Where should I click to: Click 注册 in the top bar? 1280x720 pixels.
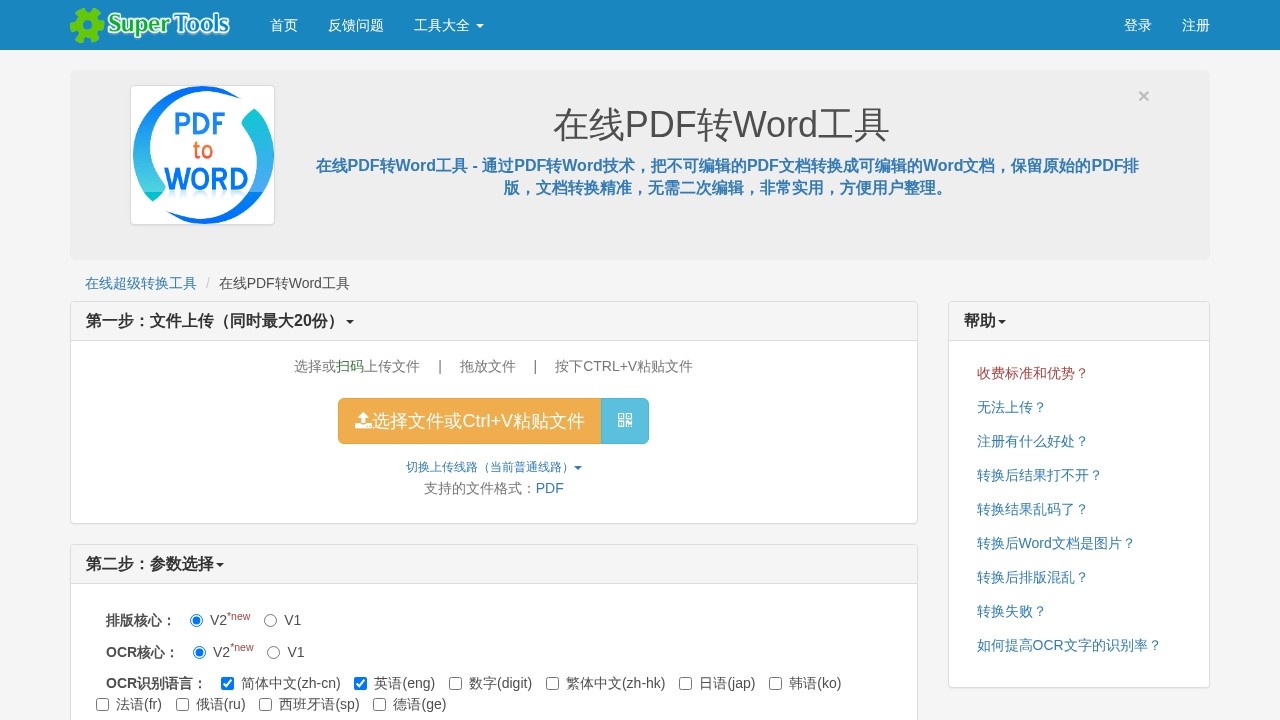click(1196, 25)
